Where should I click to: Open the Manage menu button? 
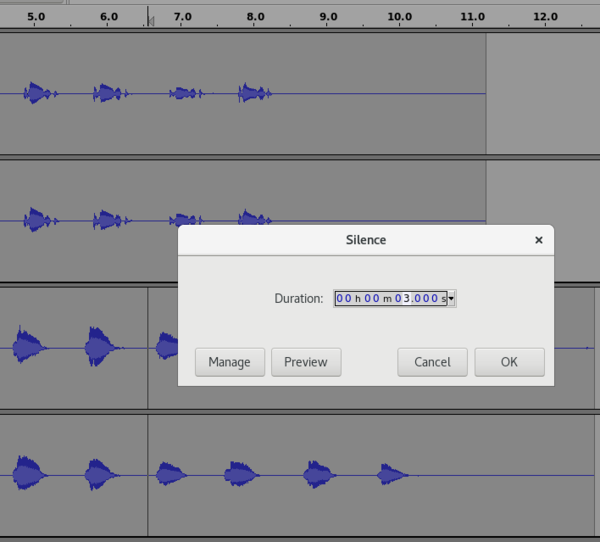point(230,362)
